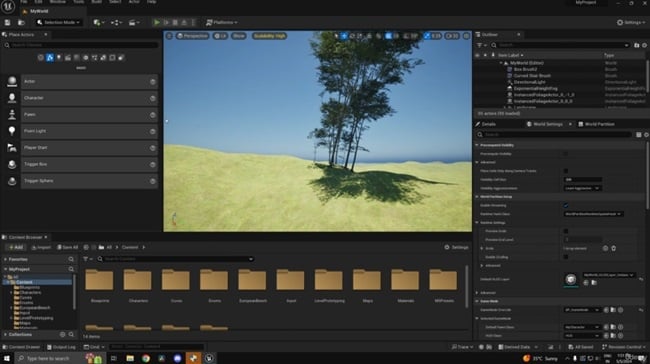Select the Volumes category icon in Place Actors
The height and width of the screenshot is (364, 650).
point(112,58)
